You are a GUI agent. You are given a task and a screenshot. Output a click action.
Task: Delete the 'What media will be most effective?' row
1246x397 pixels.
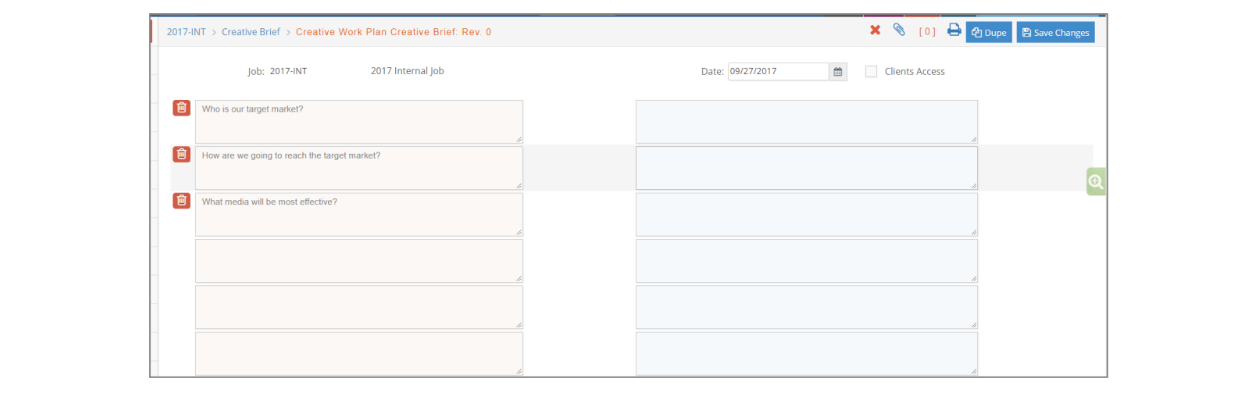click(181, 200)
